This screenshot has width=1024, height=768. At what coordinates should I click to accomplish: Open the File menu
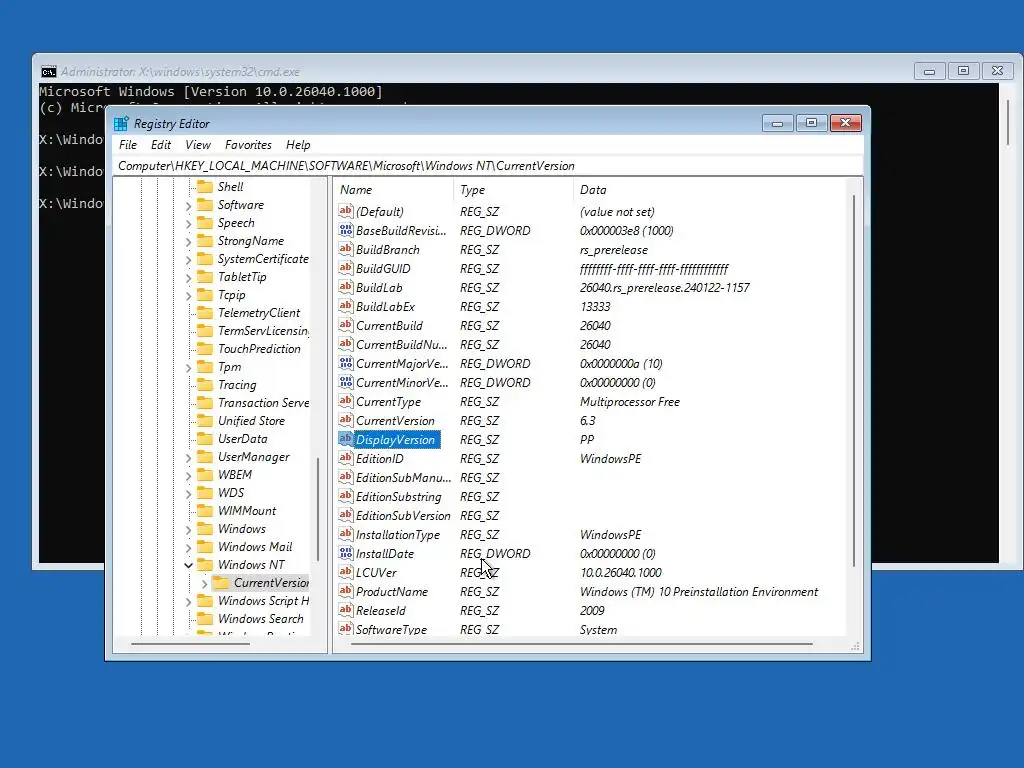[128, 145]
